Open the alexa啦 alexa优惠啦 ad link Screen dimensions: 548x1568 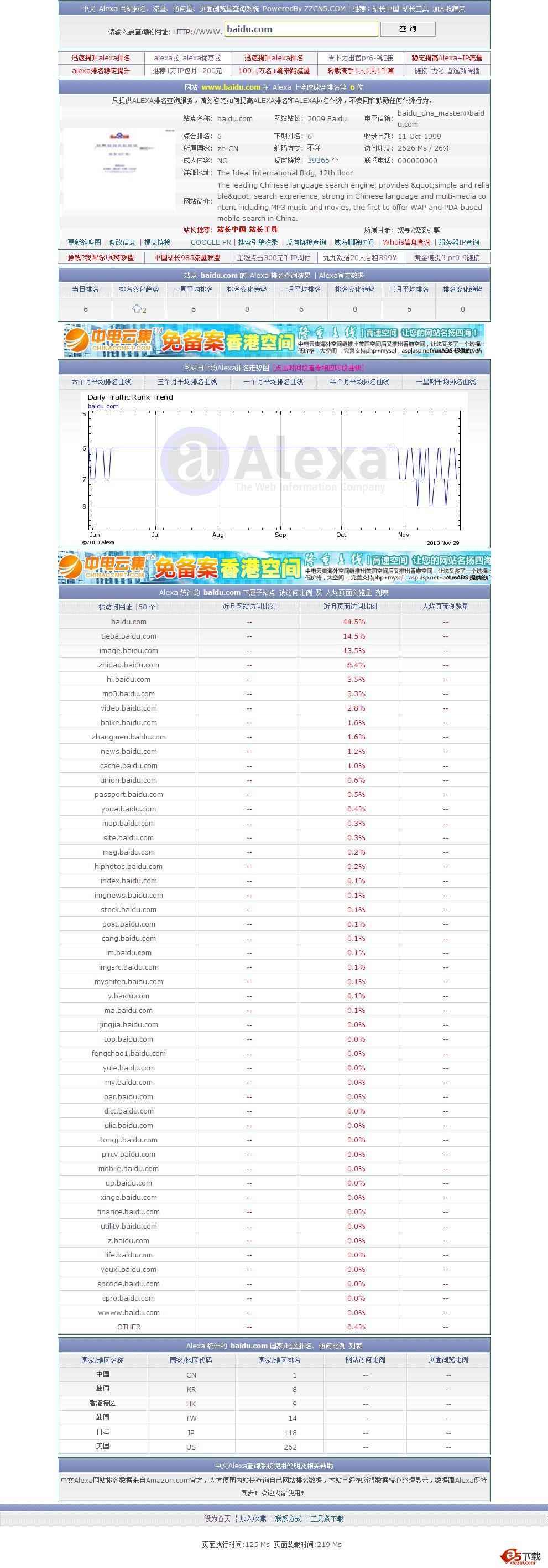coord(187,58)
